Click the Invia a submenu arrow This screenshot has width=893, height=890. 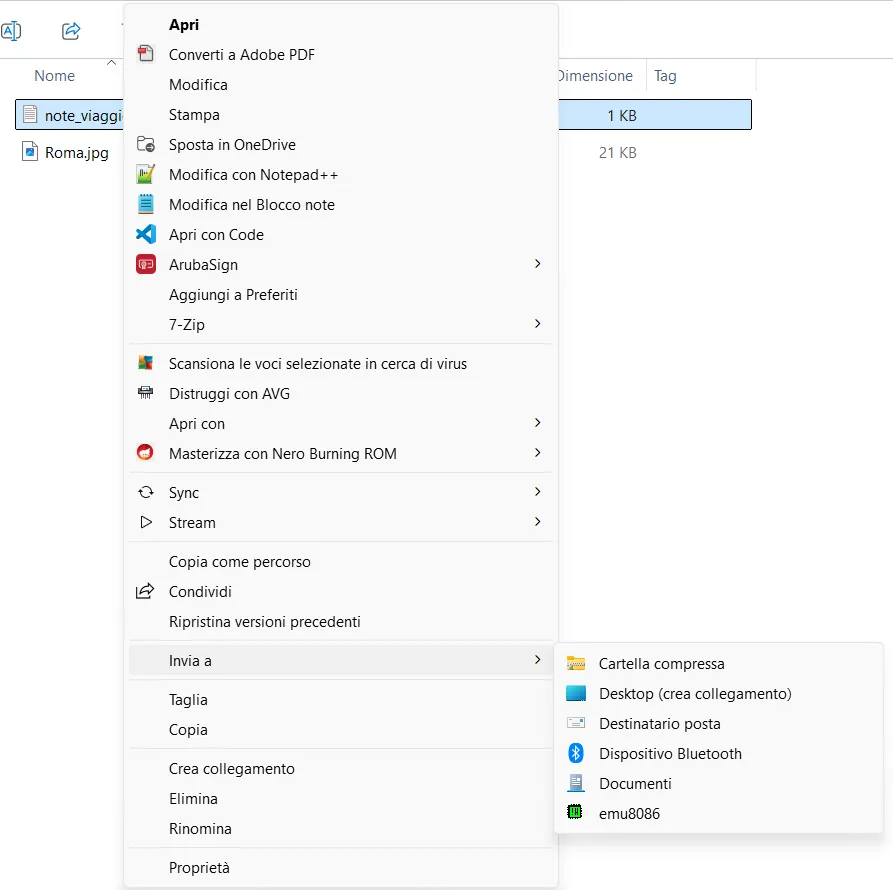[537, 659]
